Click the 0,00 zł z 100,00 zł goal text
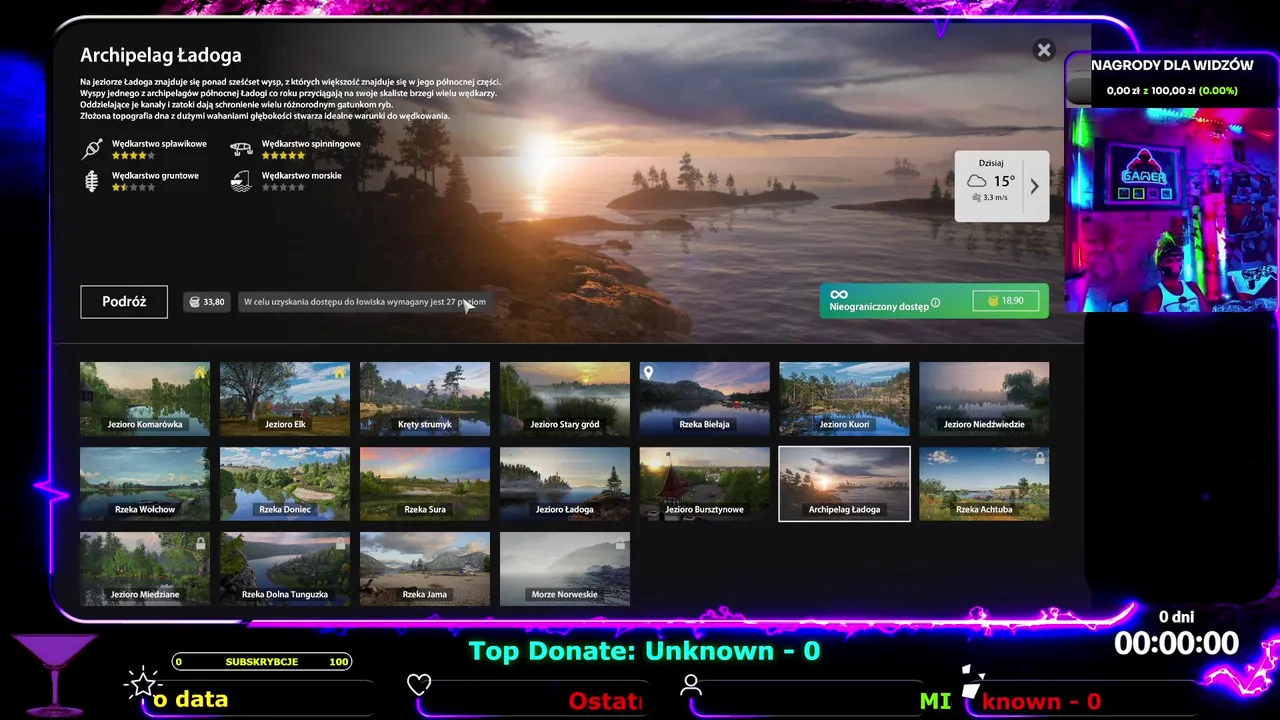Image resolution: width=1280 pixels, height=720 pixels. pyautogui.click(x=1172, y=90)
